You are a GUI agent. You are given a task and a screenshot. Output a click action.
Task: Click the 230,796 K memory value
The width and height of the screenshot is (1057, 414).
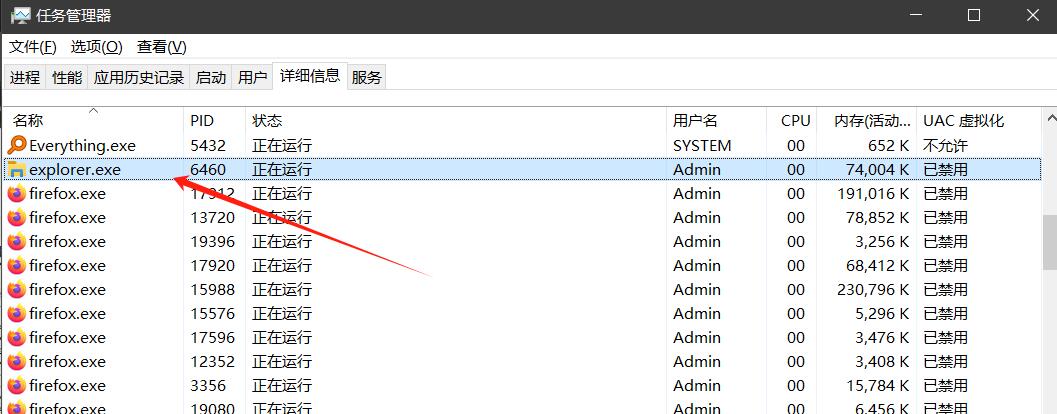click(874, 290)
